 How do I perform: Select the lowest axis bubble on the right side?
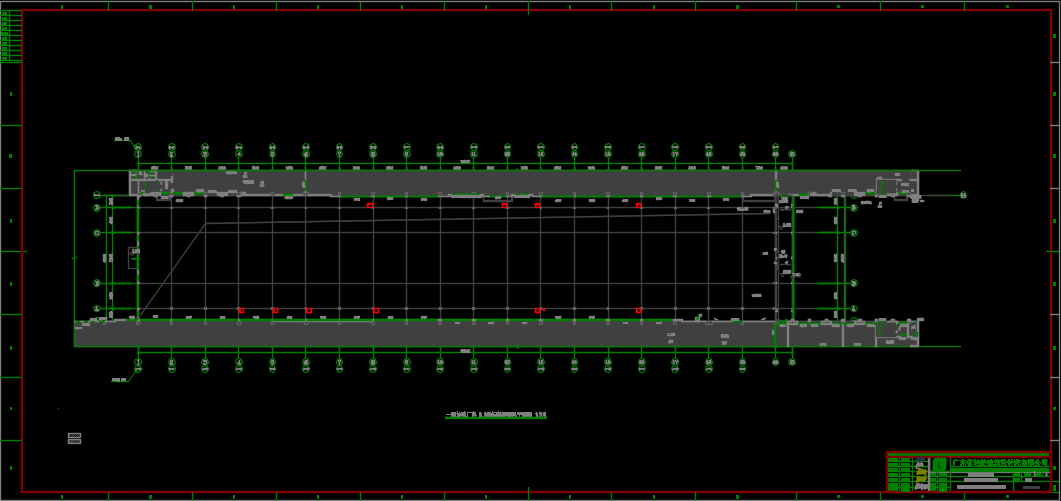854,309
